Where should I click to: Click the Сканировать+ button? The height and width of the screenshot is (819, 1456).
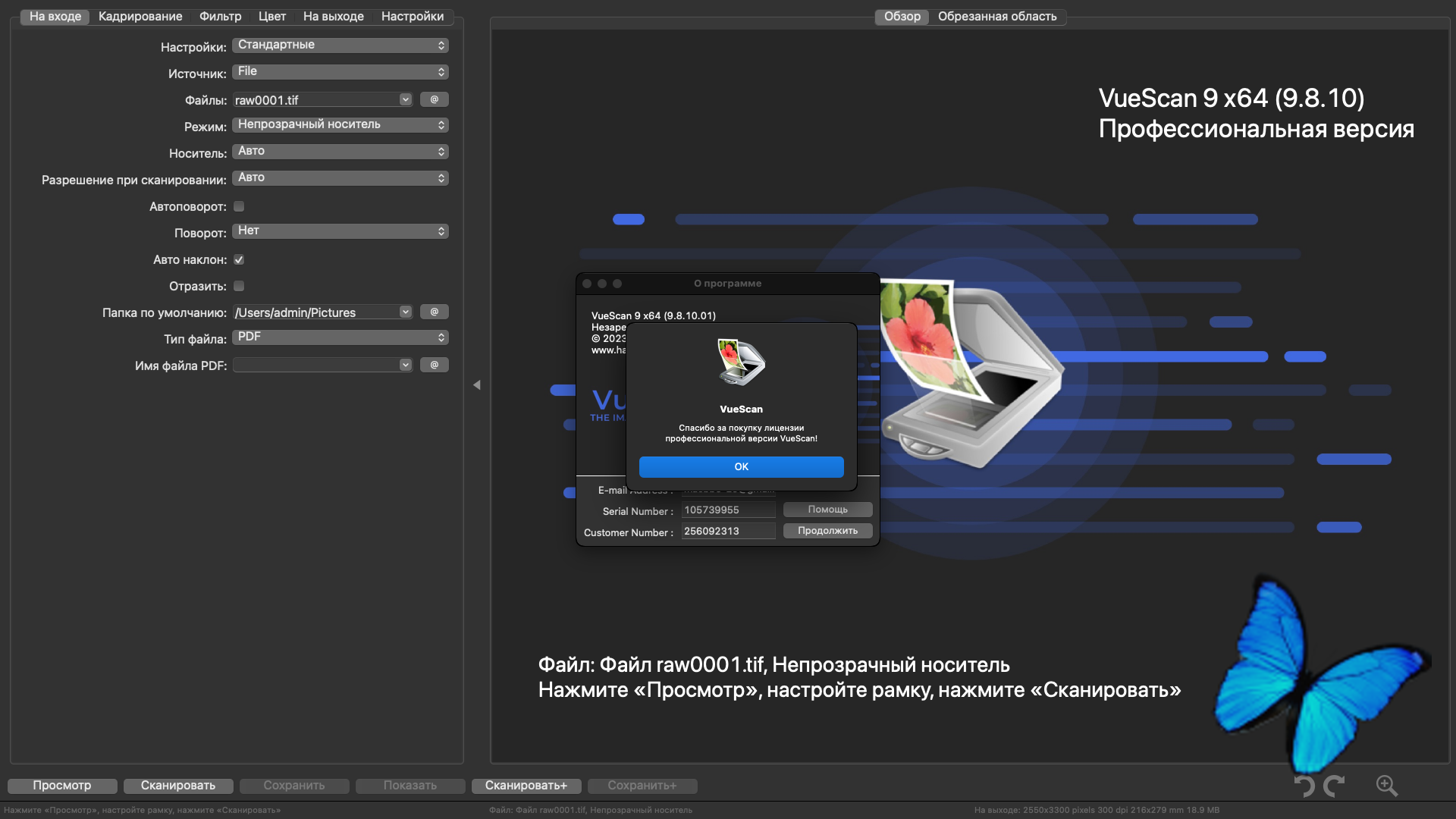coord(526,786)
